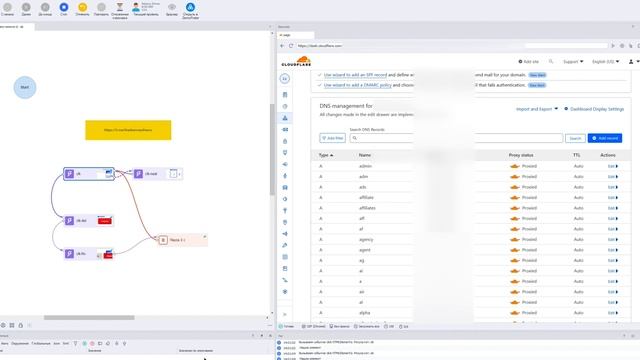Open the SPF record wizard link
This screenshot has height=360, width=640.
click(x=355, y=75)
